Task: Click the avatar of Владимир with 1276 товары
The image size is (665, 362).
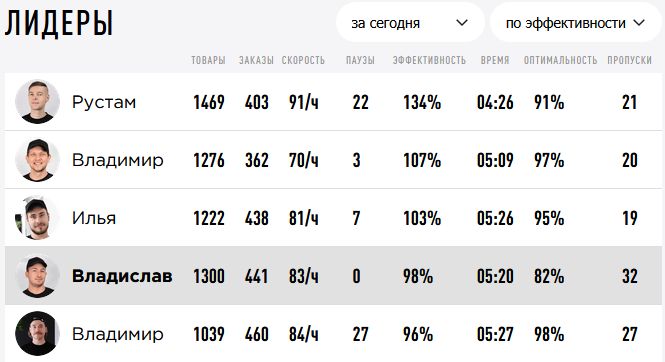Action: (37, 159)
